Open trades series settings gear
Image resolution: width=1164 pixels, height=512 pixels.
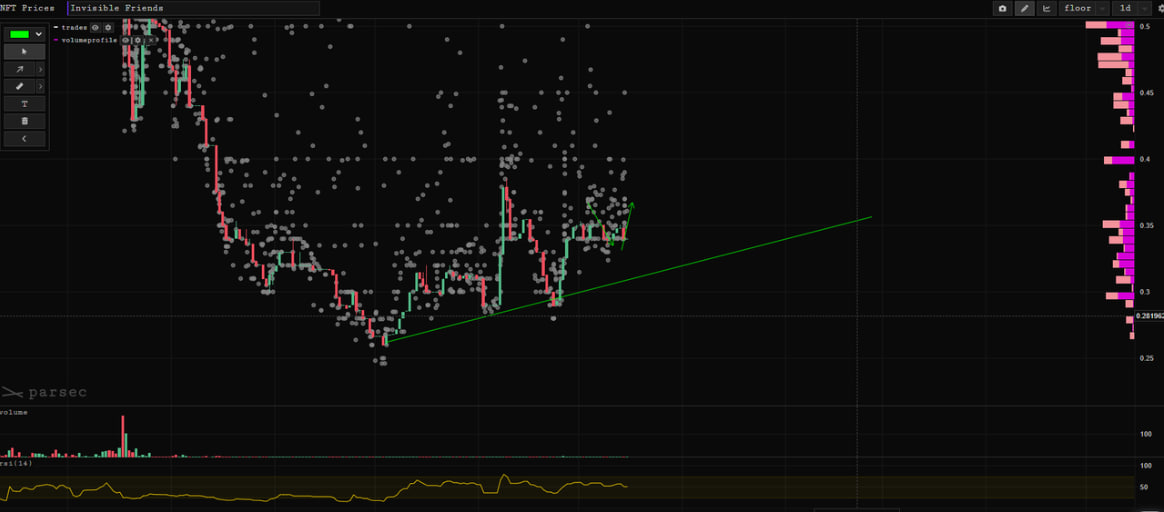pyautogui.click(x=108, y=27)
